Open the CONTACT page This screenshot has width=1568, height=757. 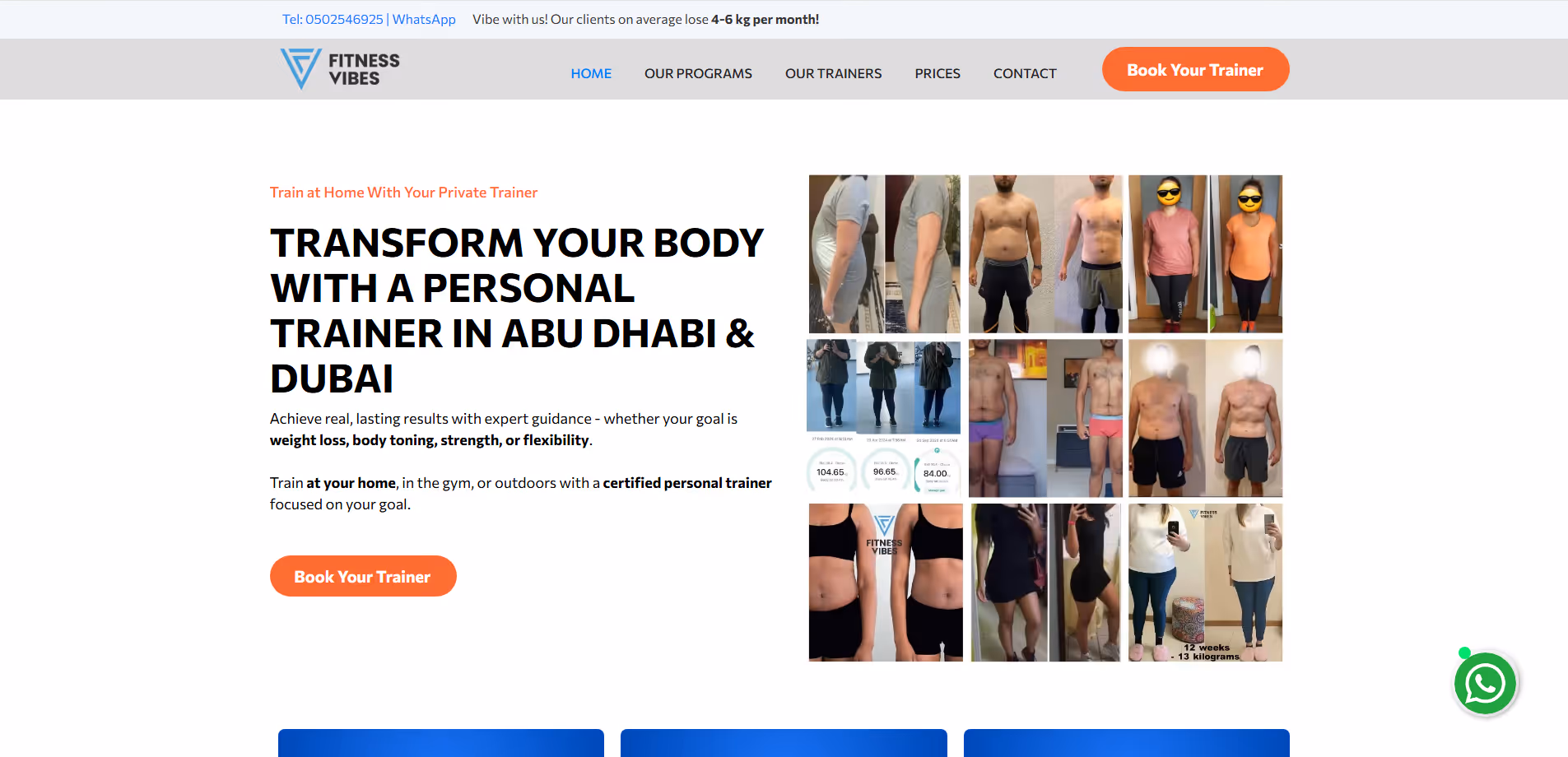1025,73
